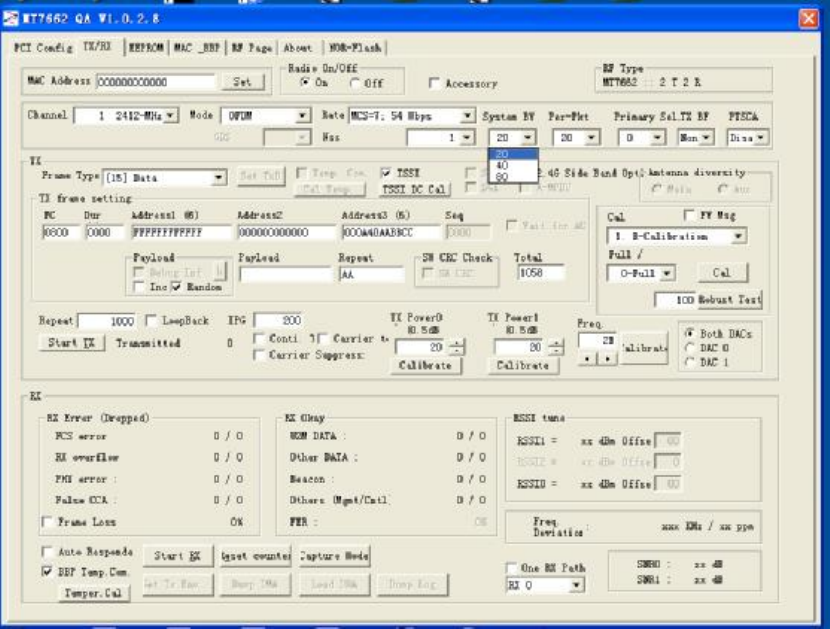Click the Address1 field
This screenshot has height=629, width=830.
click(x=181, y=232)
